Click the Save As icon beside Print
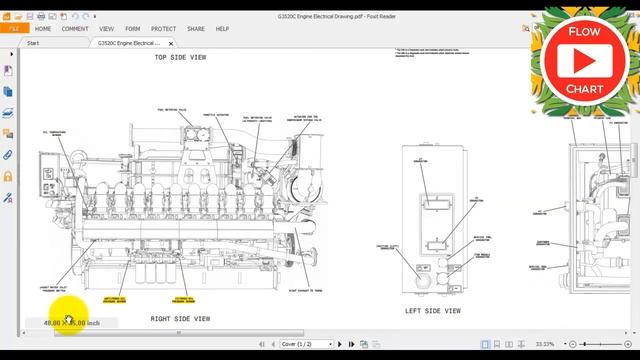640x360 pixels. (x=52, y=17)
